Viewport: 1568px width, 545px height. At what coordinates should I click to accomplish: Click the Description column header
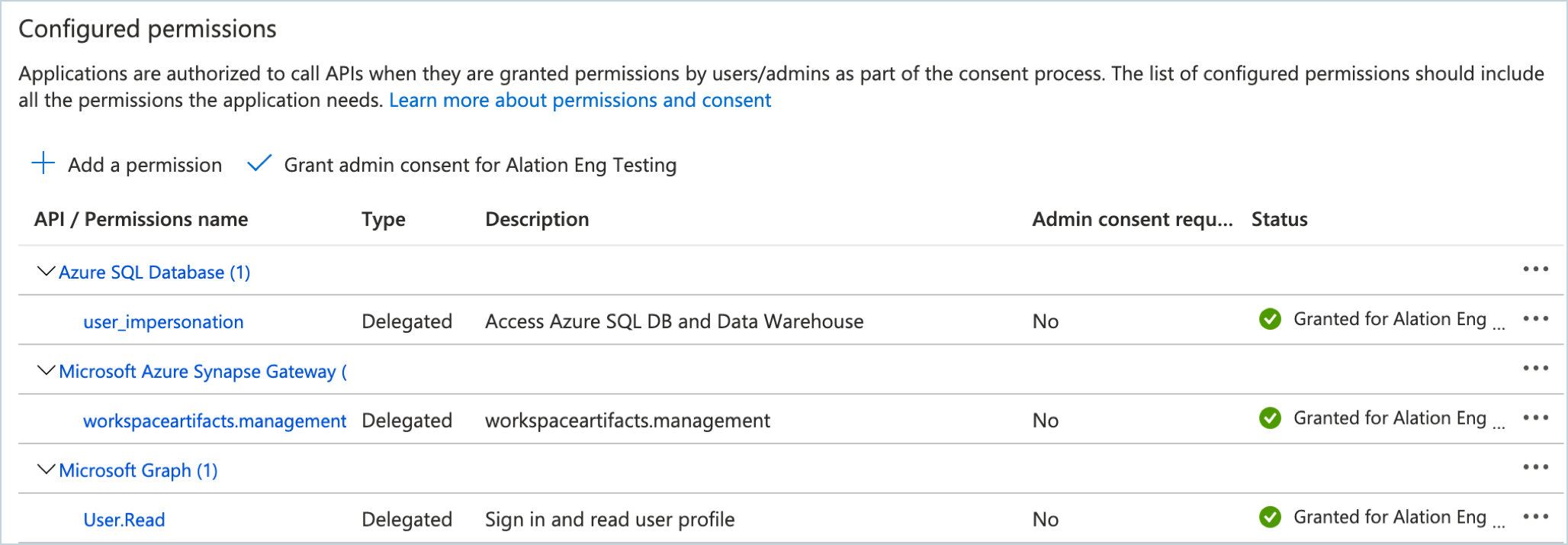pos(537,219)
